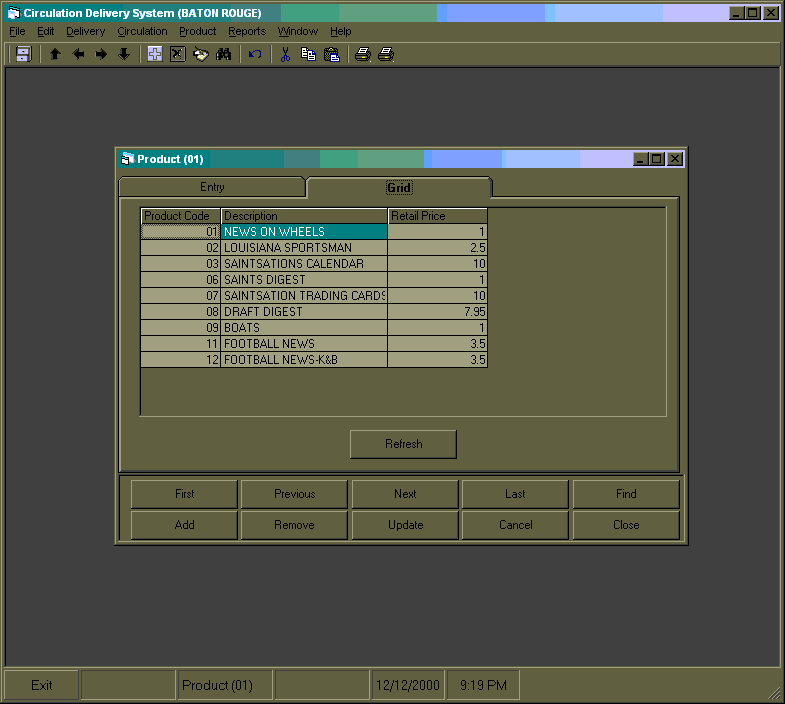Click the undo icon in toolbar
Screen dimensions: 785x704
pyautogui.click(x=255, y=54)
